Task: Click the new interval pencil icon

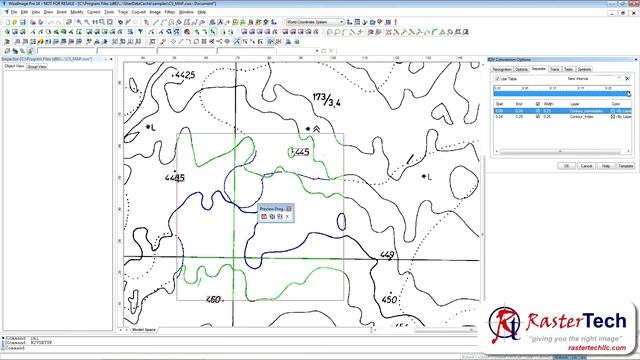Action: click(619, 78)
